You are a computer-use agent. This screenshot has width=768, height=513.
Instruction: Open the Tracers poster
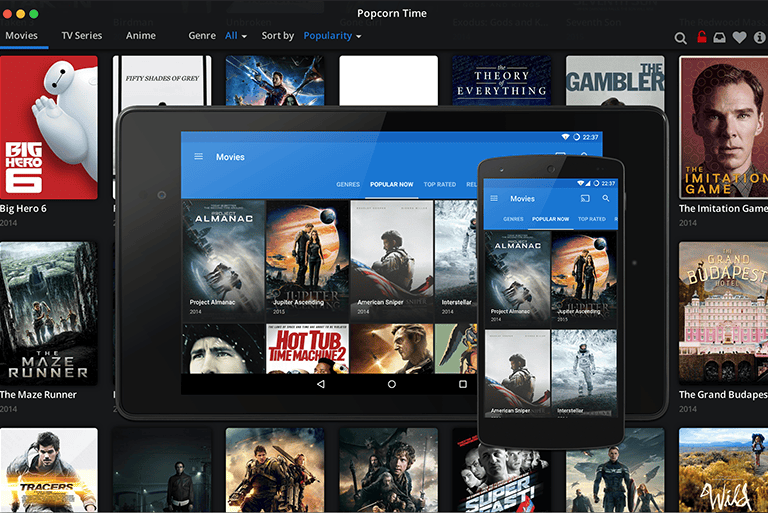click(x=49, y=470)
